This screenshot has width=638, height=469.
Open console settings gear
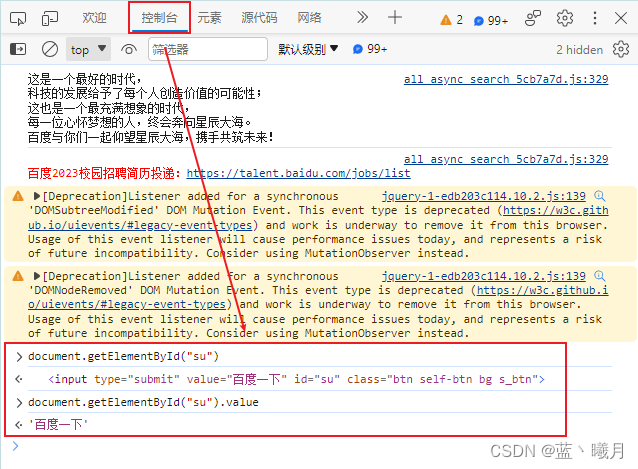[x=621, y=49]
